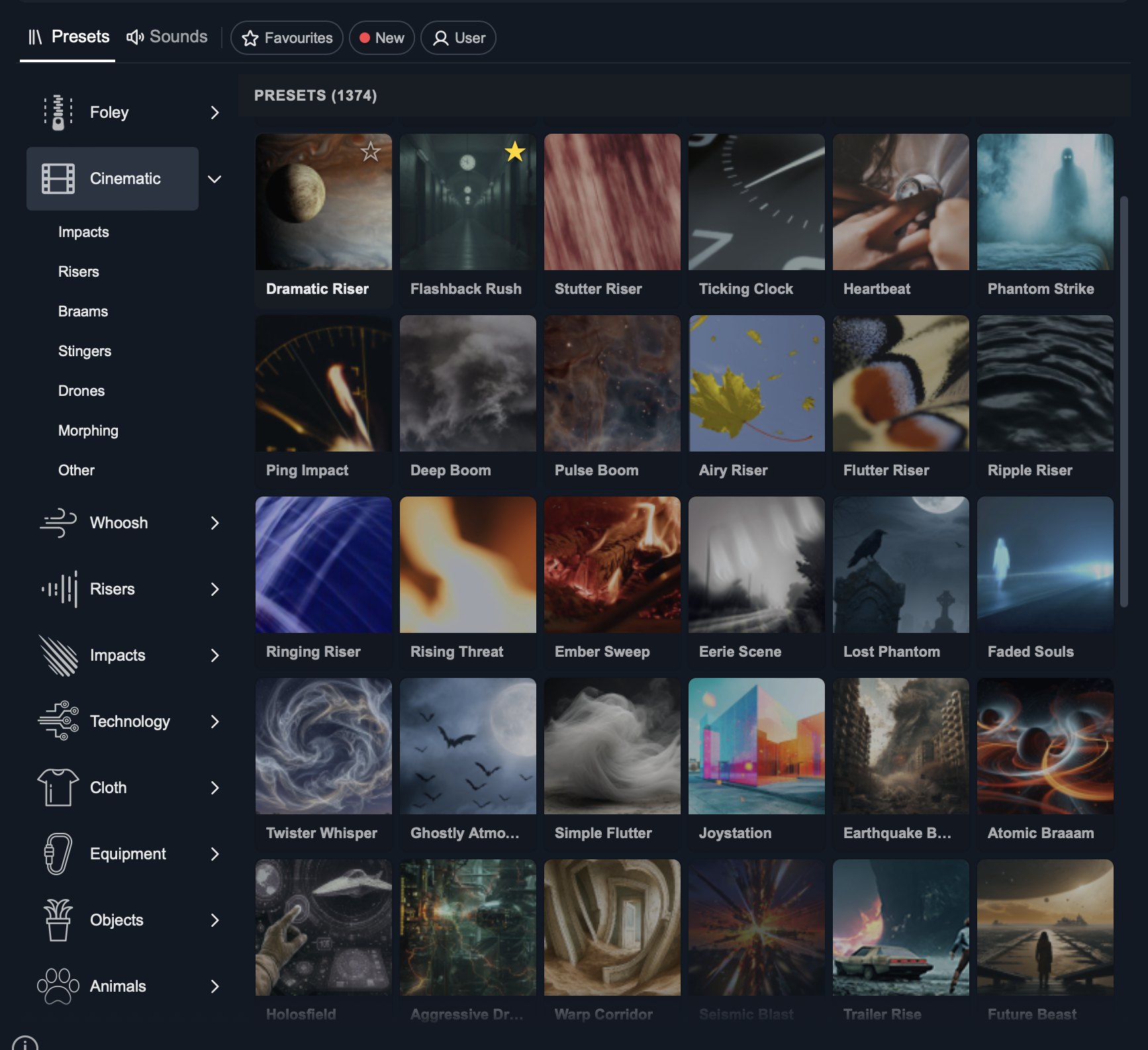The height and width of the screenshot is (1050, 1148).
Task: Expand the Equipment category chevron
Action: 215,854
